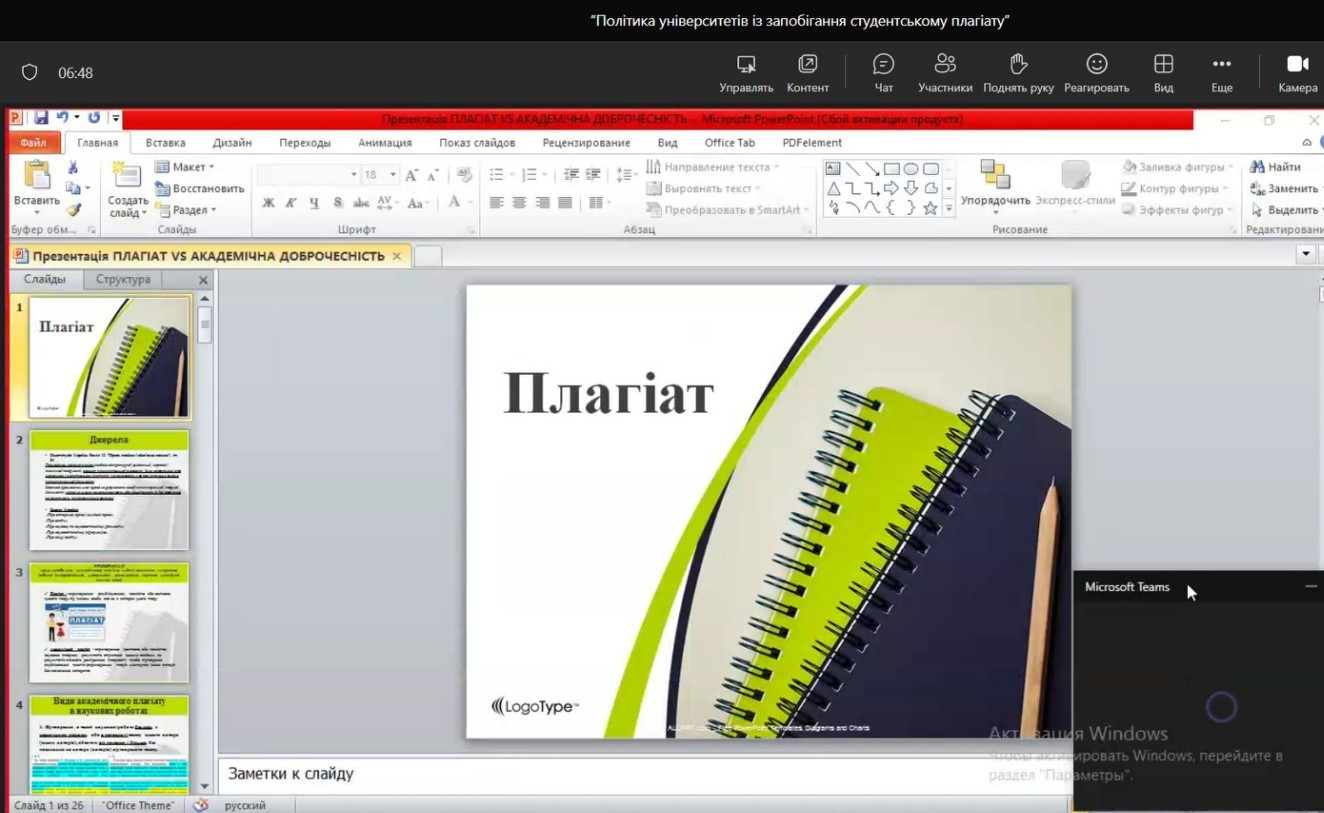1324x813 pixels.
Task: Select the star shape in shapes gallery
Action: click(x=930, y=208)
